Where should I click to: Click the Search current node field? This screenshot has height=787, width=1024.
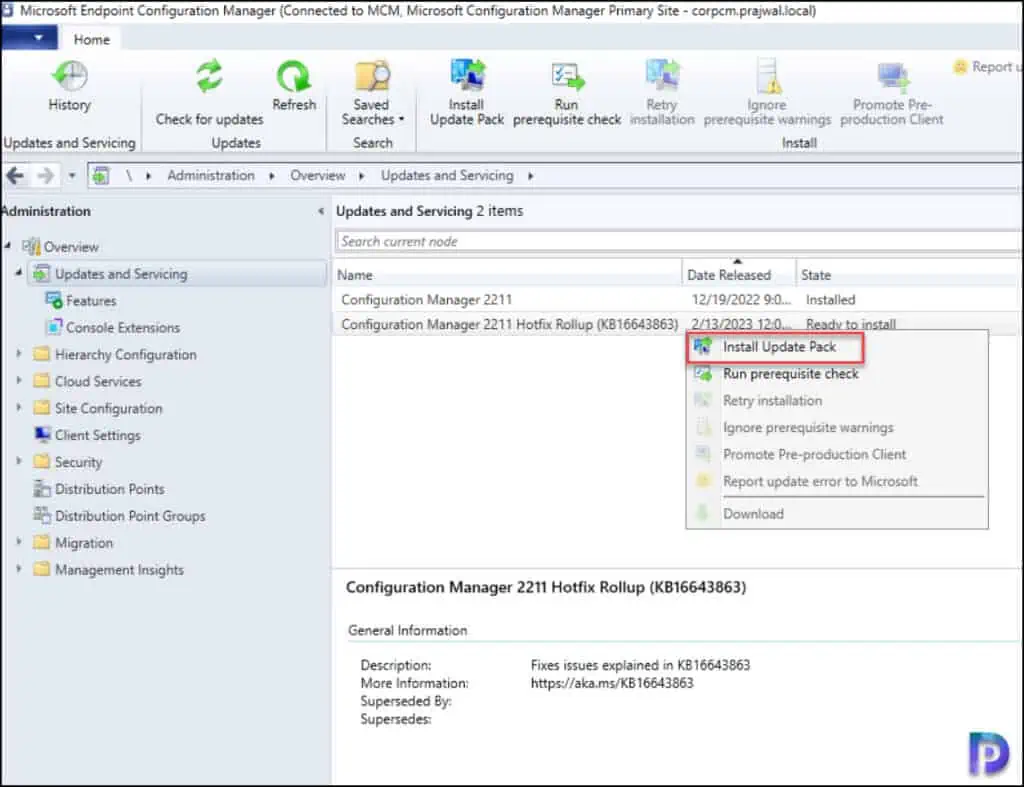678,241
